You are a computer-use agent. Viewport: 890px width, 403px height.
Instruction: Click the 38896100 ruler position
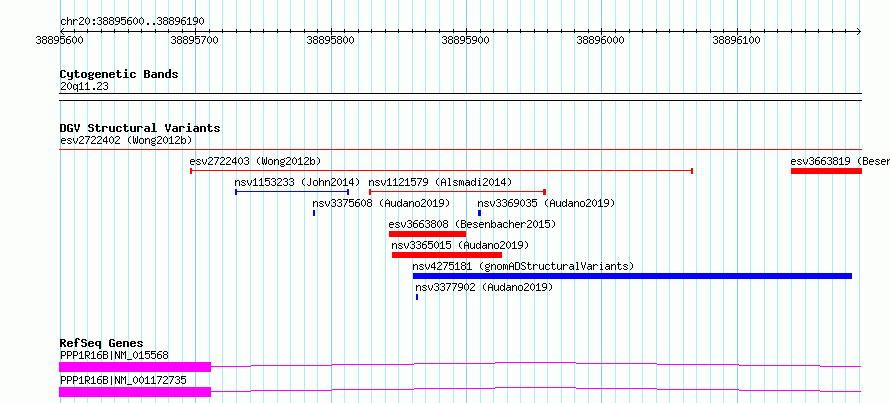click(x=737, y=40)
